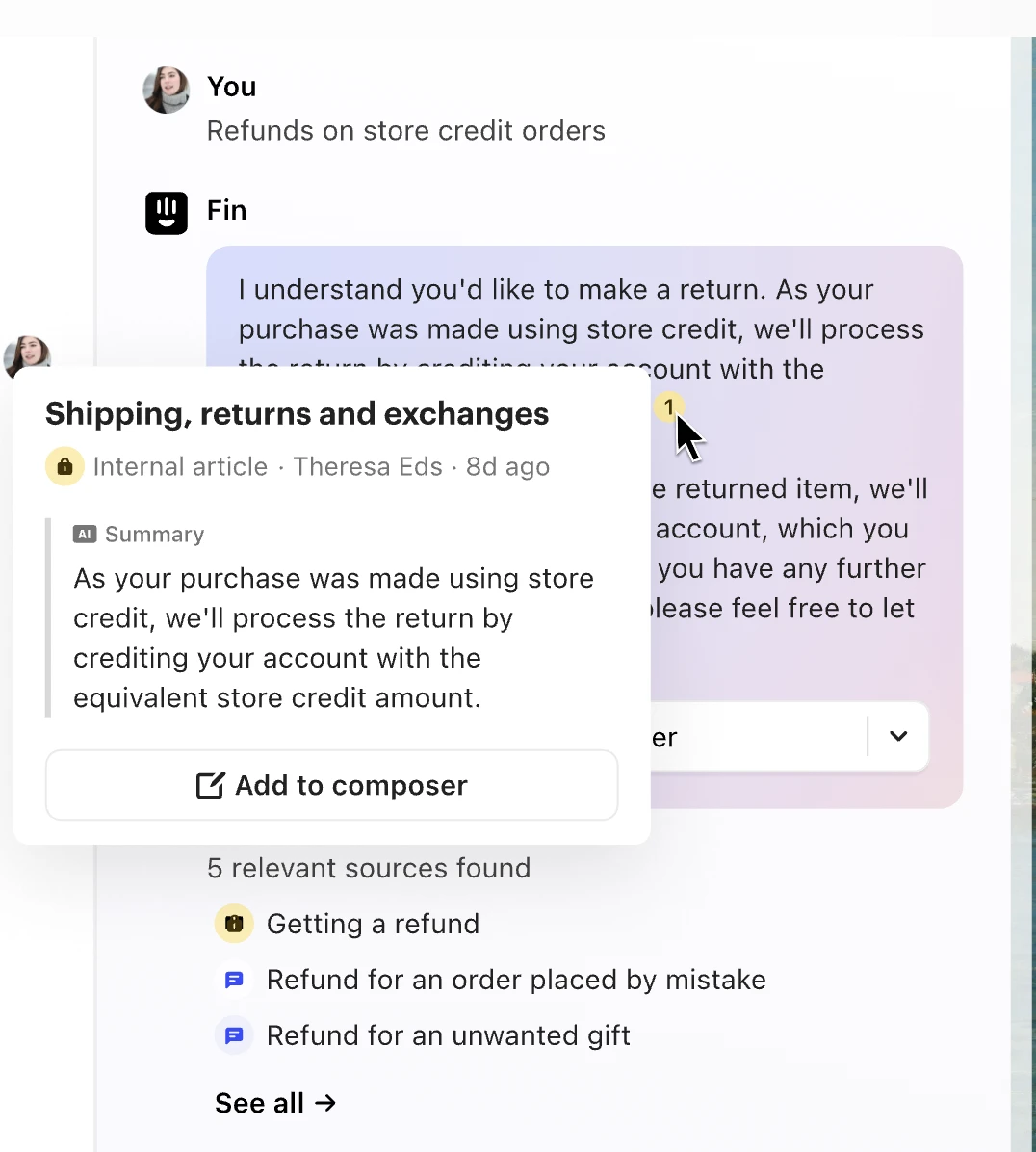1036x1152 pixels.
Task: Open the "Shipping, returns and exchanges" article title
Action: pos(297,413)
